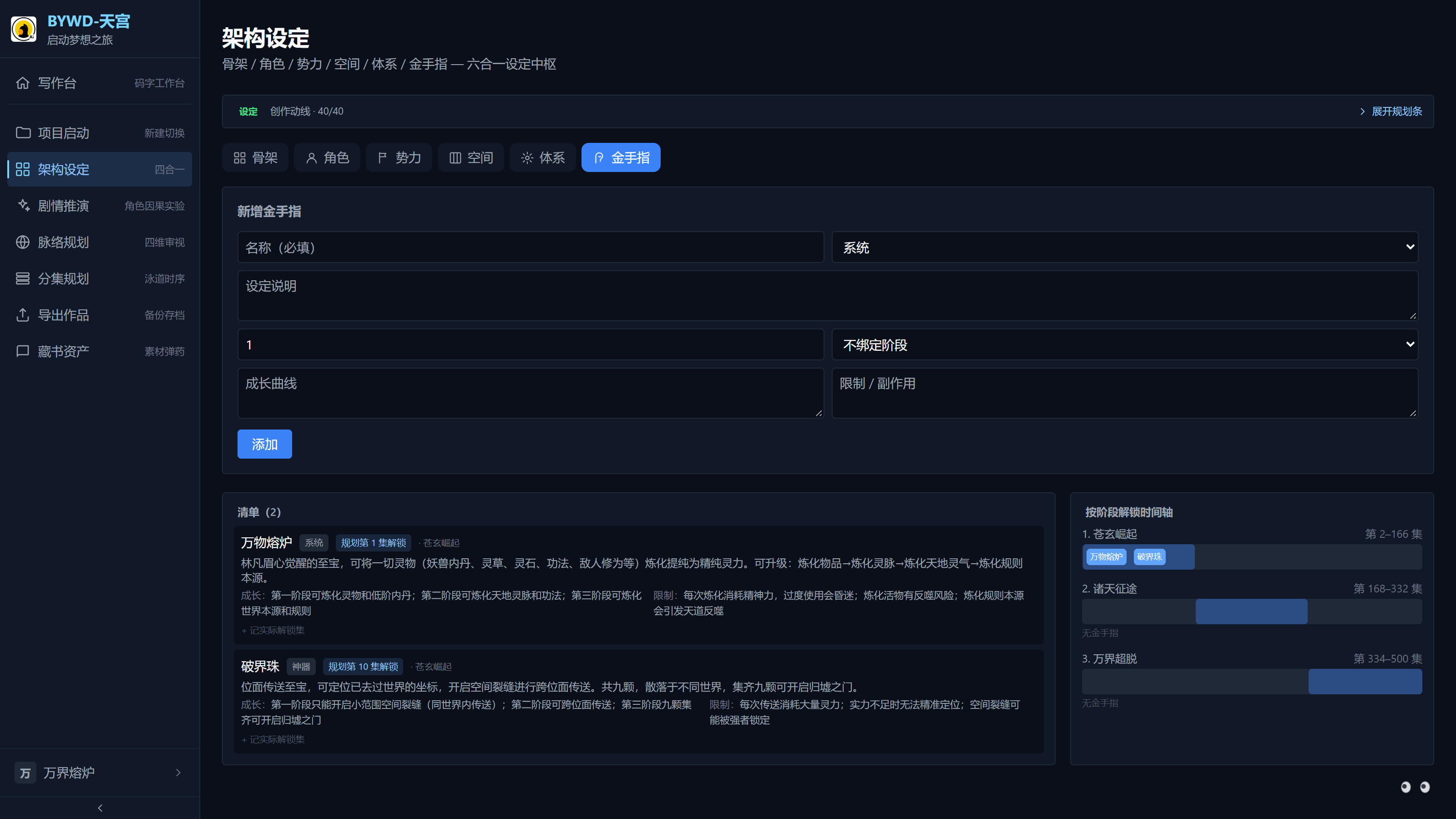Focus the 名称（必填）input field
Screen dimensions: 1456x819
pyautogui.click(x=531, y=247)
